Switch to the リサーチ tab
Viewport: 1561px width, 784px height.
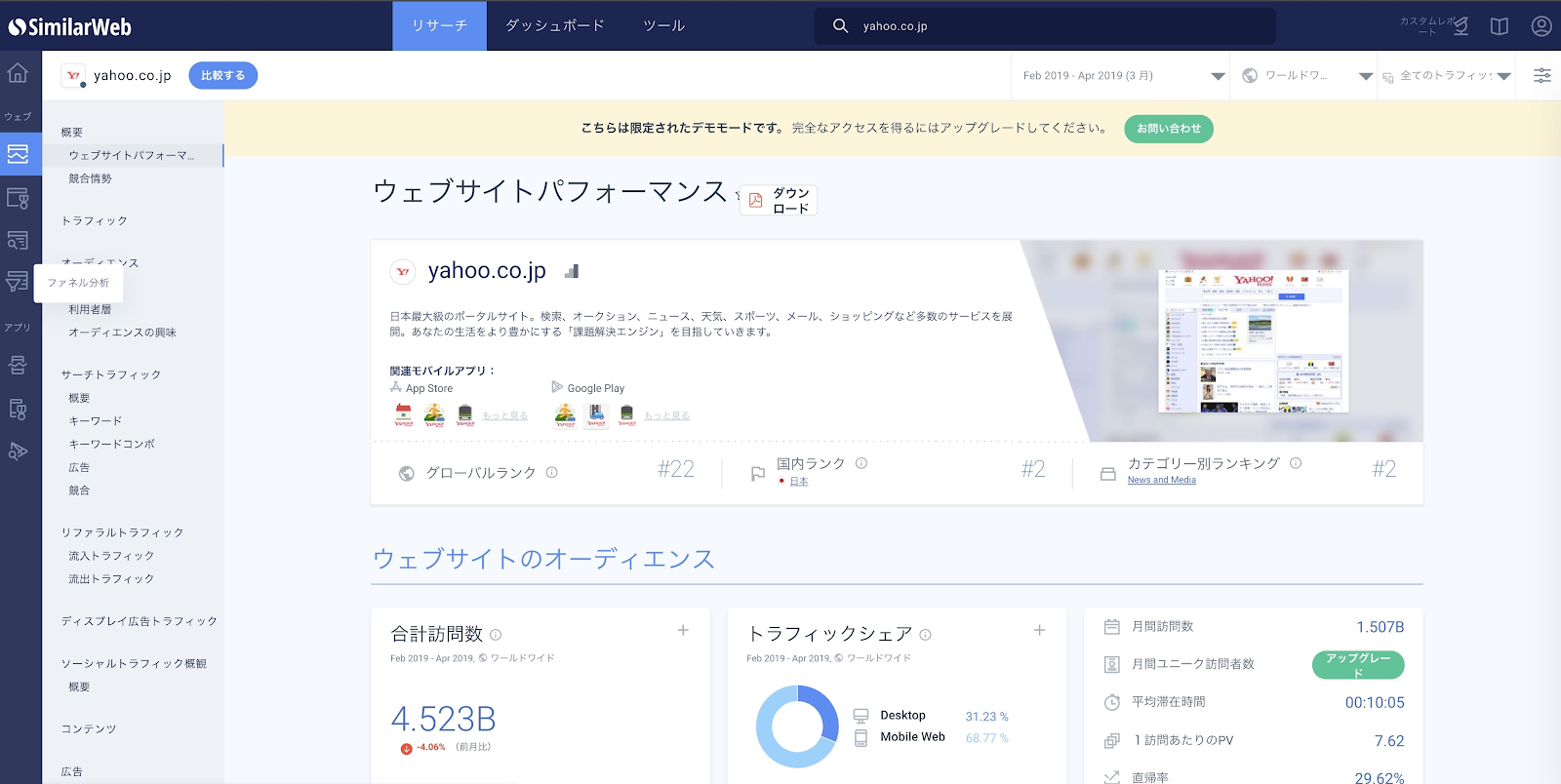click(439, 25)
